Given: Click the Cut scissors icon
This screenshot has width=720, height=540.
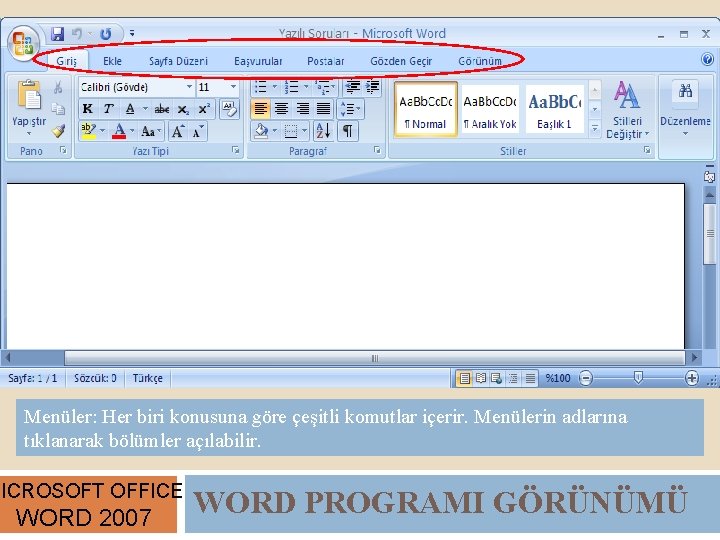Looking at the screenshot, I should 58,87.
